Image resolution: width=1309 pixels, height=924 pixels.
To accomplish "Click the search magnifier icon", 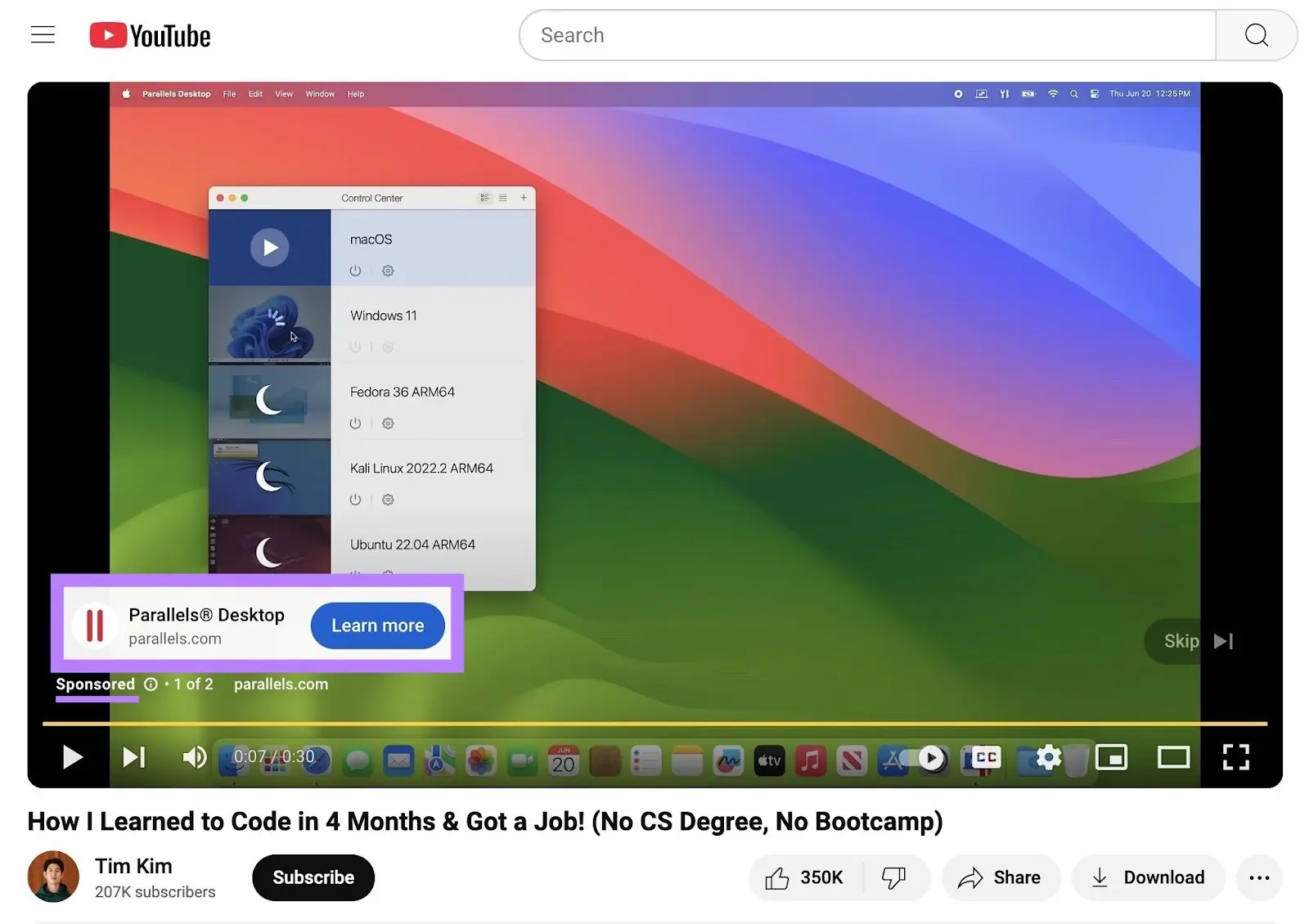I will point(1256,35).
